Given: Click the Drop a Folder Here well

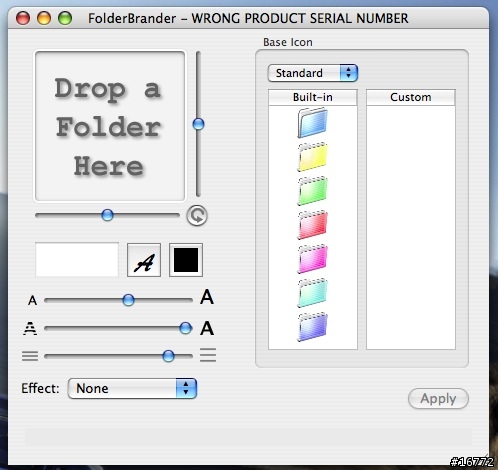Looking at the screenshot, I should click(110, 126).
